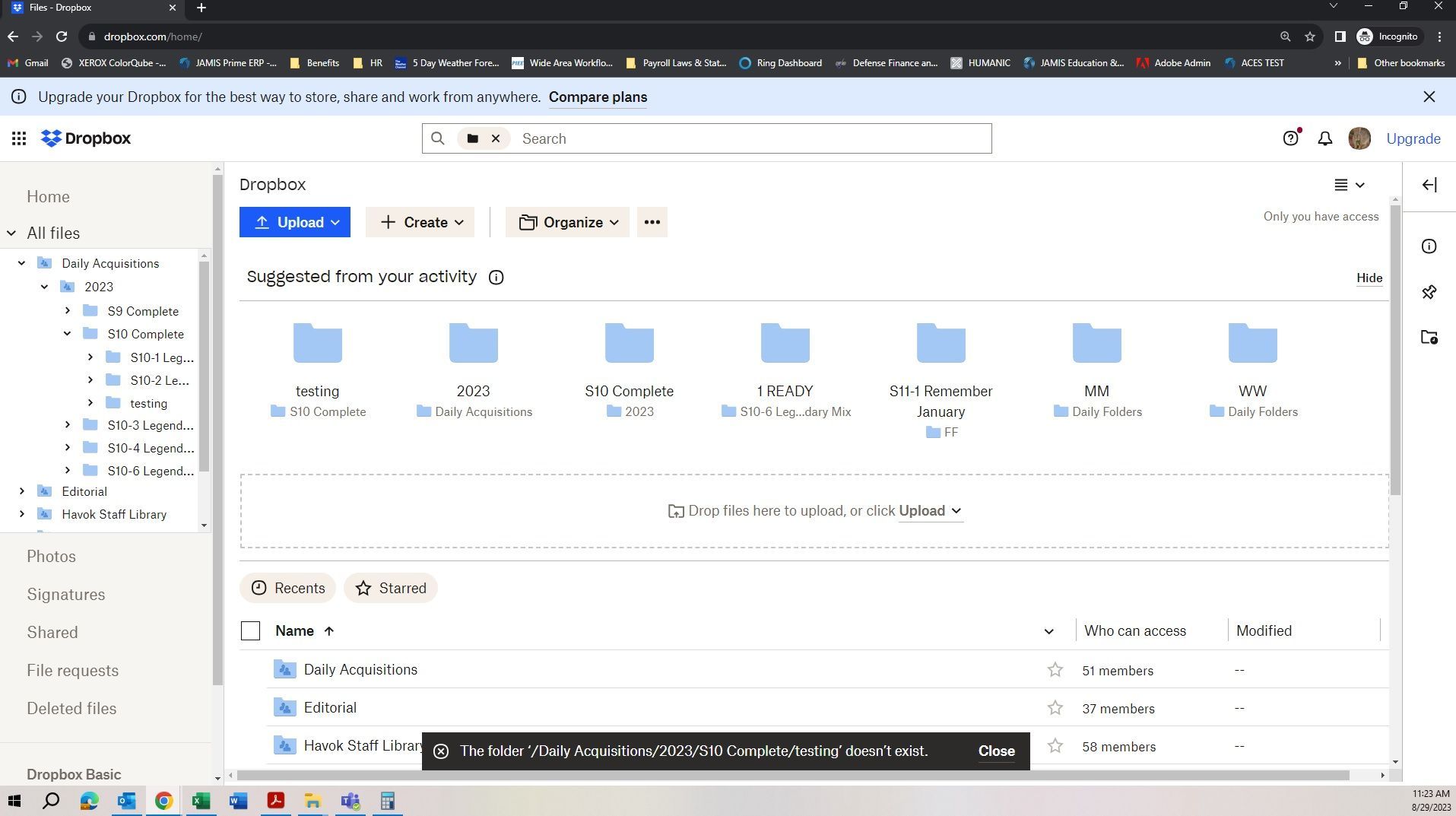This screenshot has height=816, width=1456.
Task: Star the Daily Acquisitions folder
Action: (x=1055, y=670)
